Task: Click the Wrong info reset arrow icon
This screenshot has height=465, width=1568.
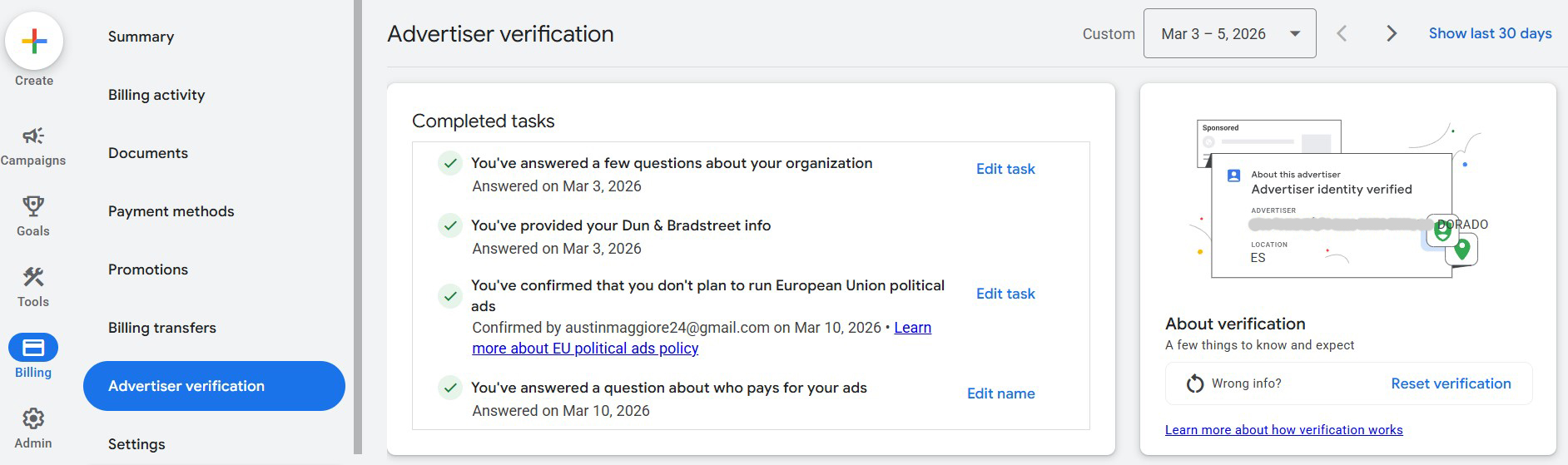Action: pos(1195,383)
